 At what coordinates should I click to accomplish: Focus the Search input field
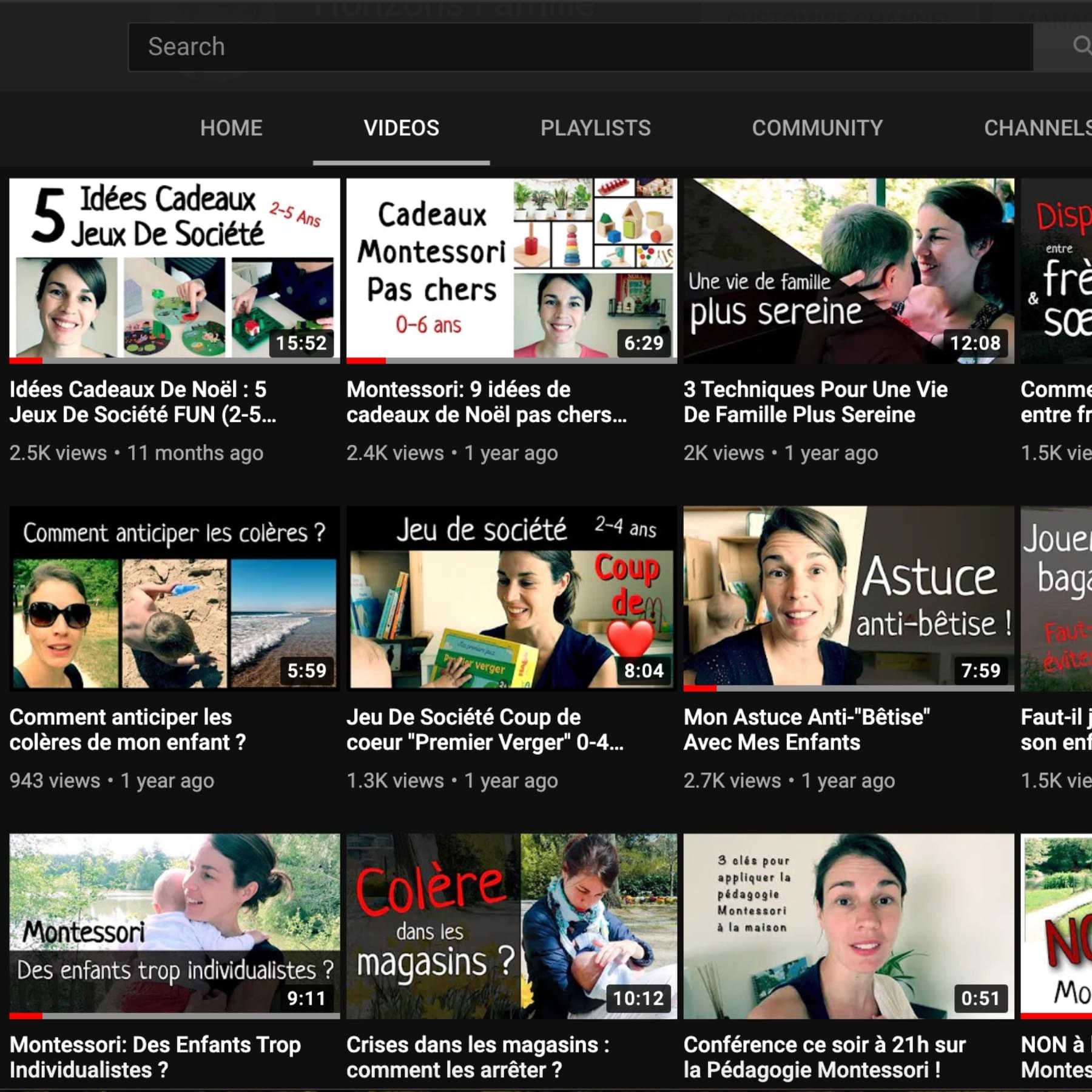581,47
